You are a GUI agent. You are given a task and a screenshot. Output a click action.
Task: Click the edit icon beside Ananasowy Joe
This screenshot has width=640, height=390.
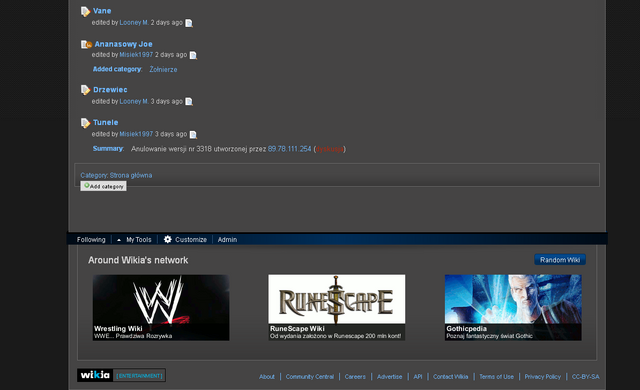[x=86, y=44]
